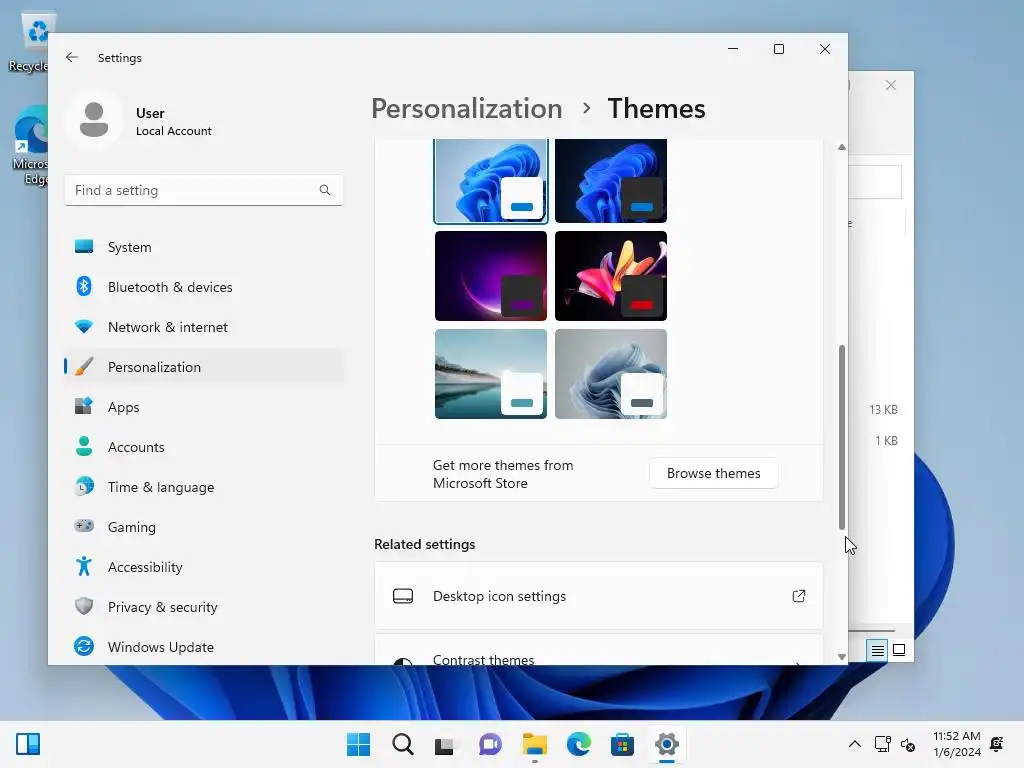This screenshot has width=1024, height=768.
Task: Select the Windows dark bloom theme
Action: [x=611, y=180]
